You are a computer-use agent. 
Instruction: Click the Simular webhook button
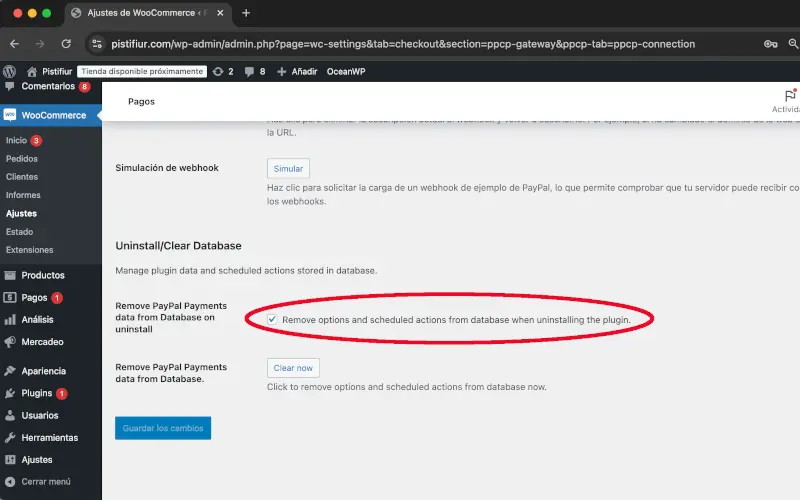coord(288,168)
